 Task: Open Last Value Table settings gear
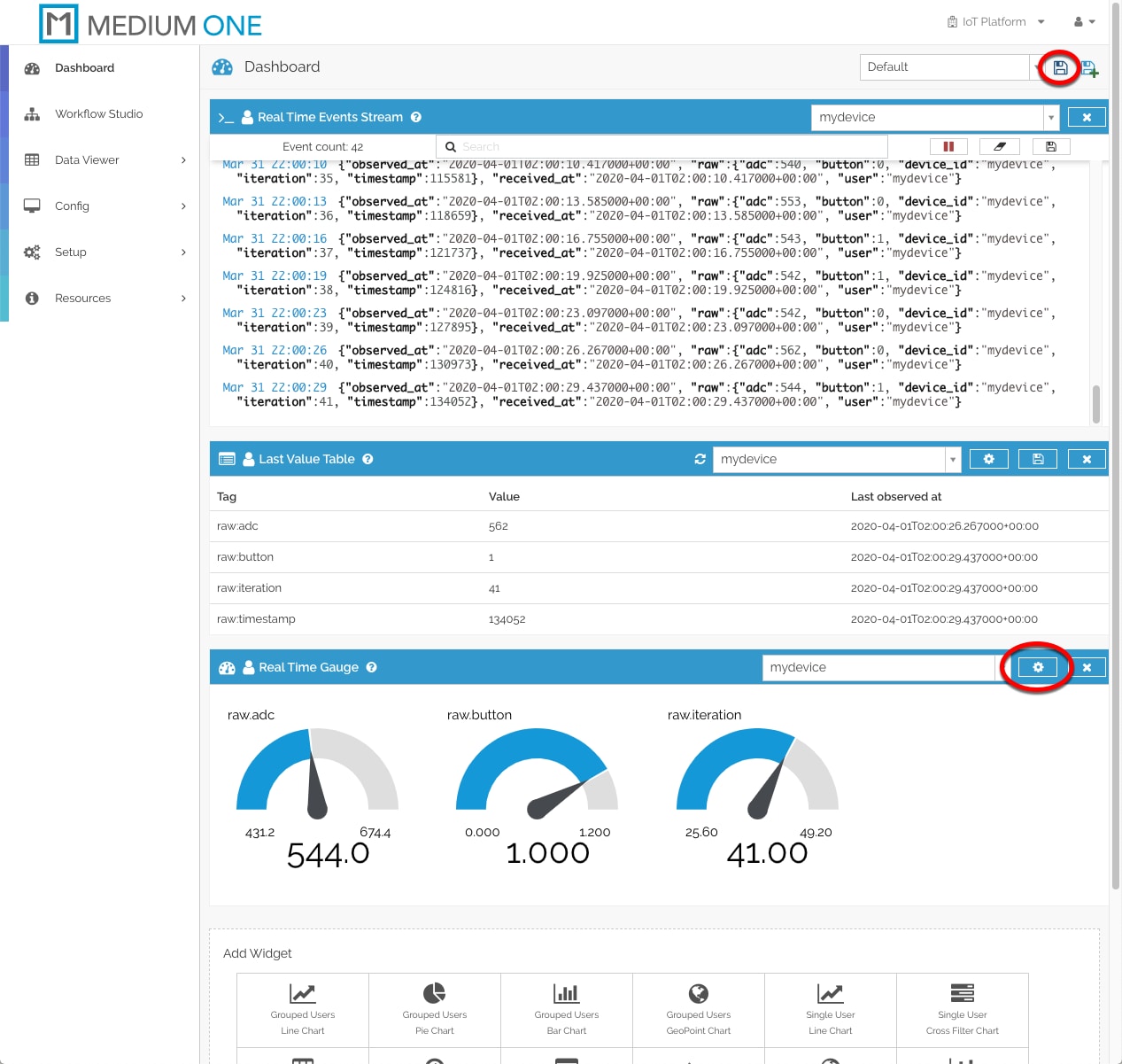[x=988, y=459]
